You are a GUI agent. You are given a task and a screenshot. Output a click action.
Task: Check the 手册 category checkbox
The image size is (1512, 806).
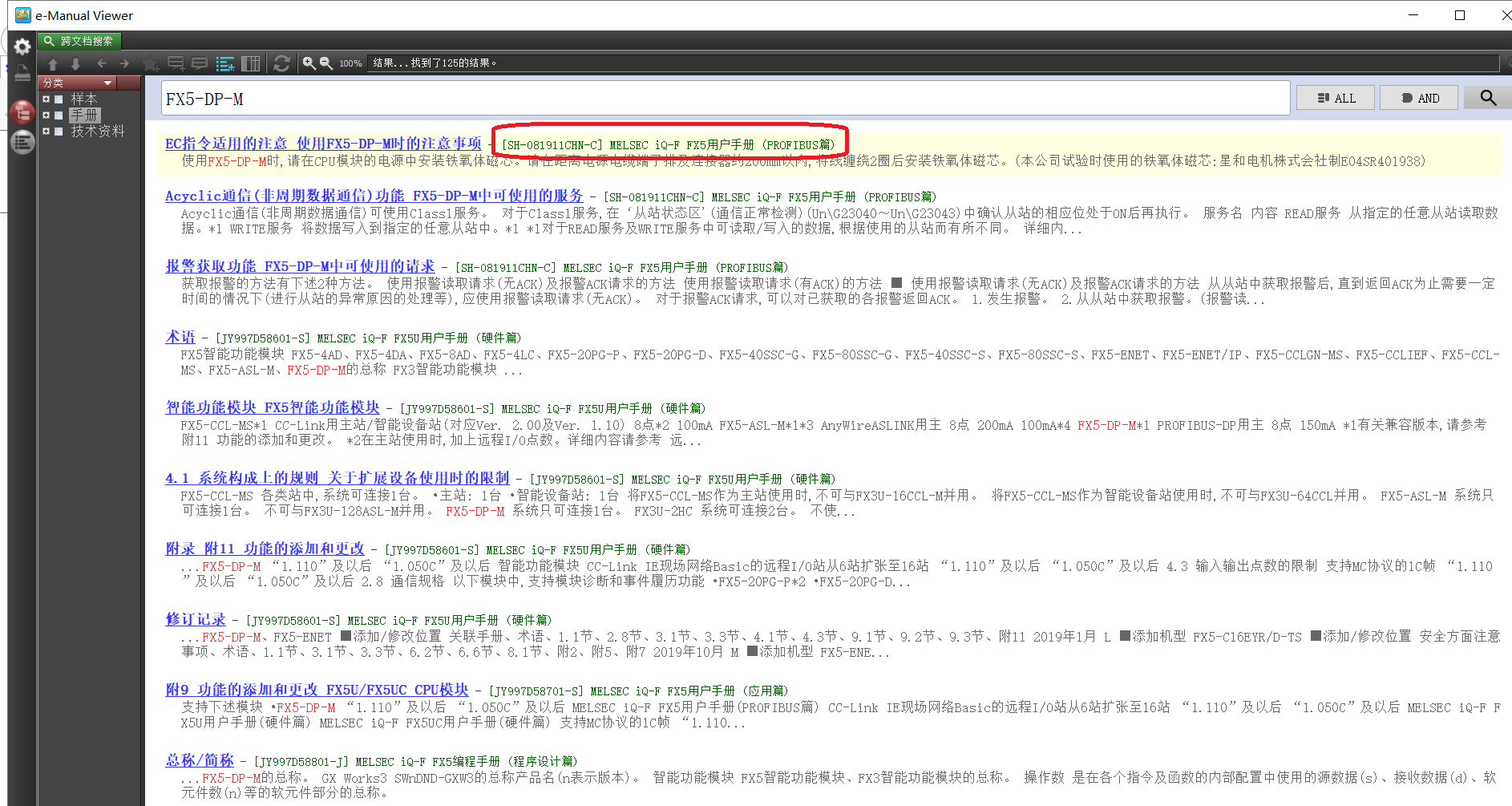click(x=59, y=115)
